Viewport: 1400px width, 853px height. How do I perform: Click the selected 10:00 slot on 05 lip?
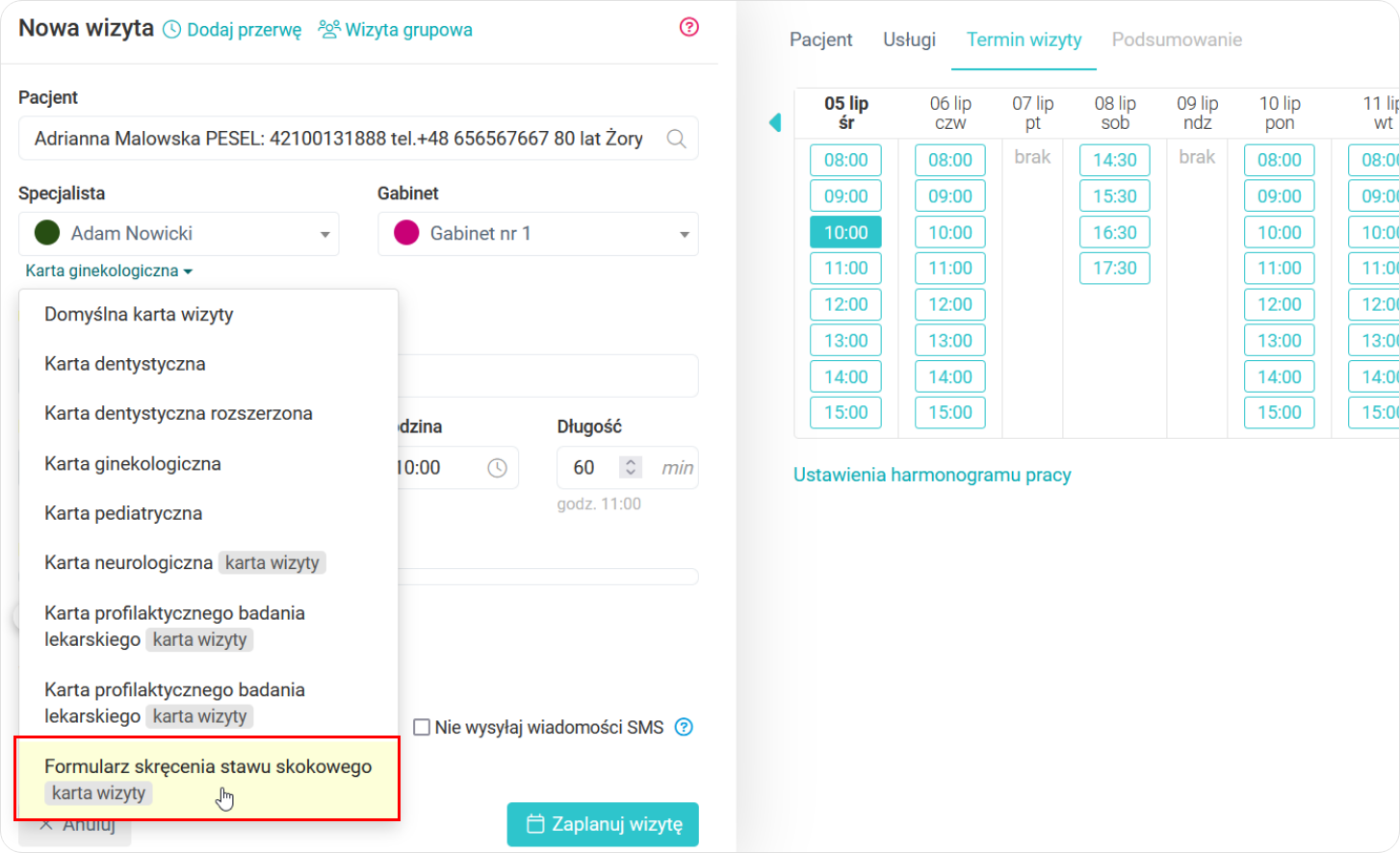click(x=845, y=232)
